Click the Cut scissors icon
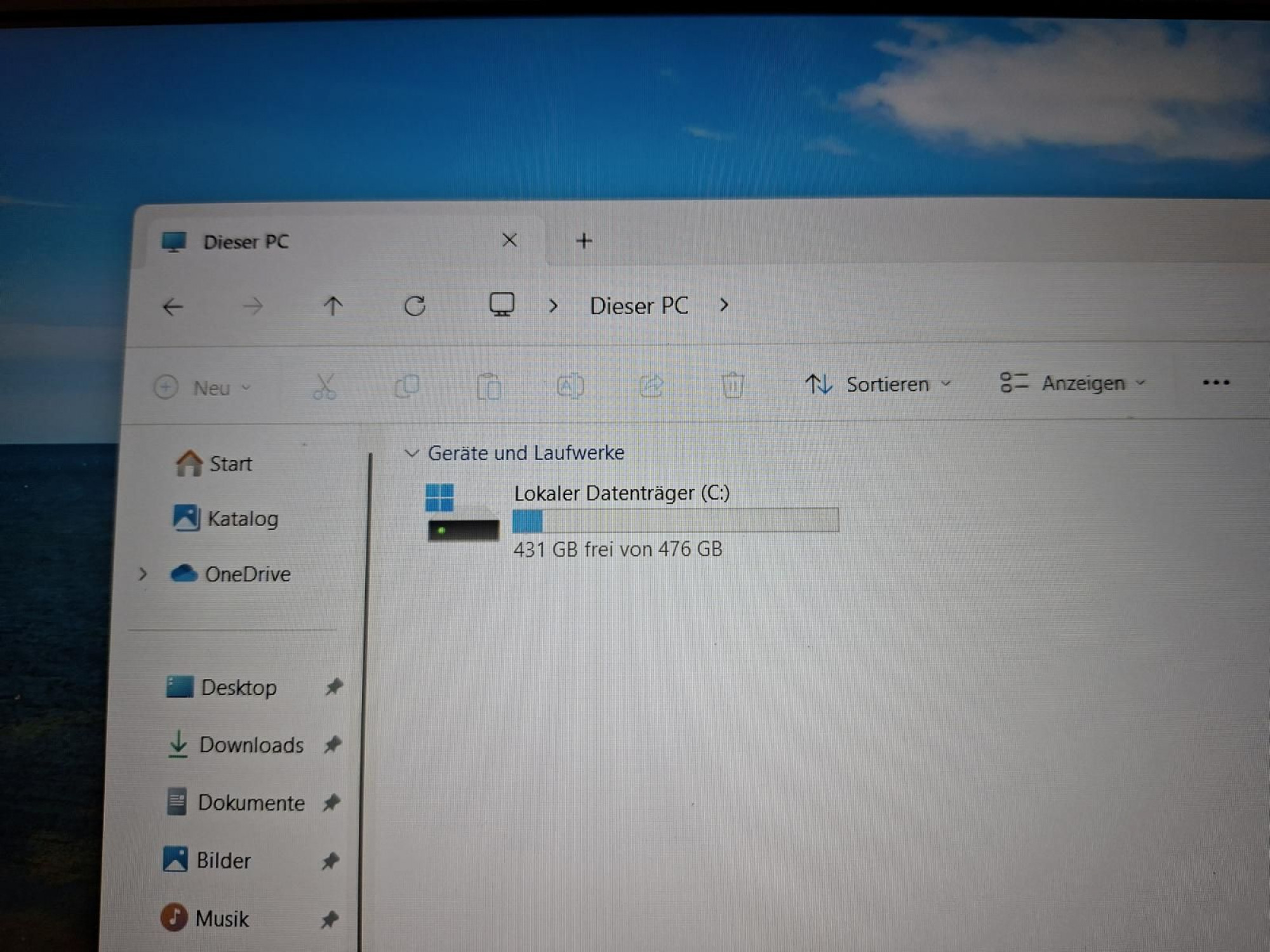This screenshot has width=1270, height=952. click(x=324, y=386)
